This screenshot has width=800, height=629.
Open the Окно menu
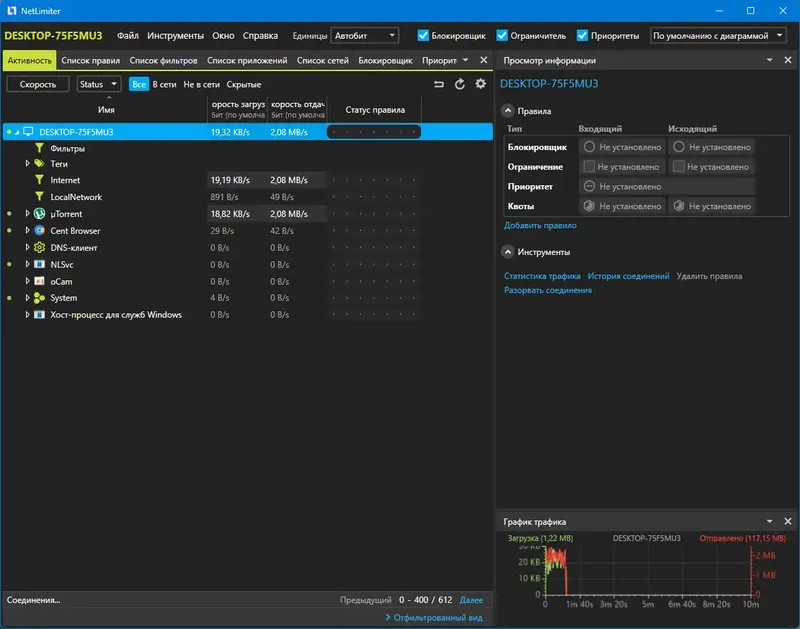[x=223, y=36]
